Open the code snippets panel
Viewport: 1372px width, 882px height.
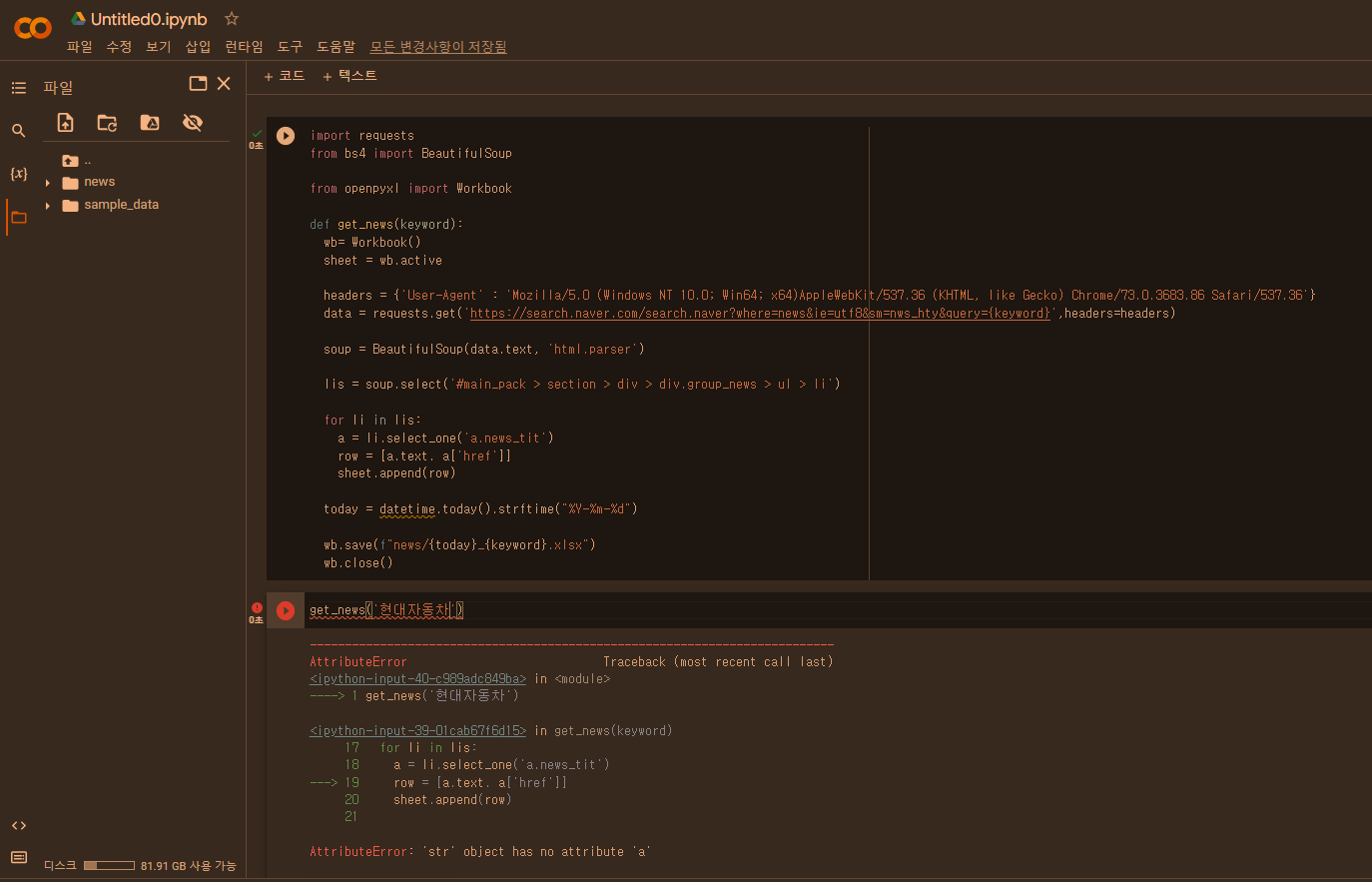tap(18, 826)
